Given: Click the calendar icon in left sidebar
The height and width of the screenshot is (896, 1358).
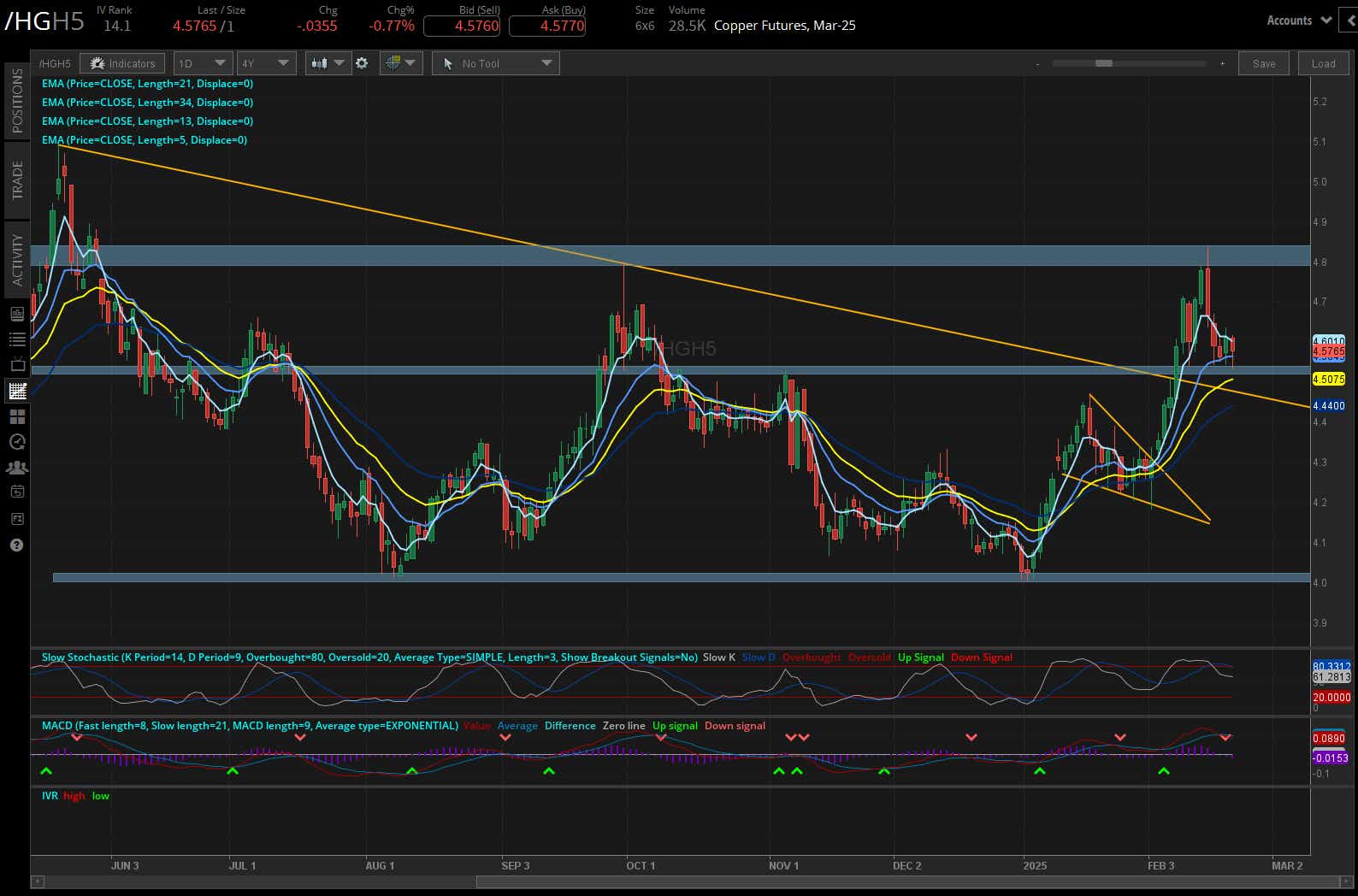Looking at the screenshot, I should [x=16, y=492].
